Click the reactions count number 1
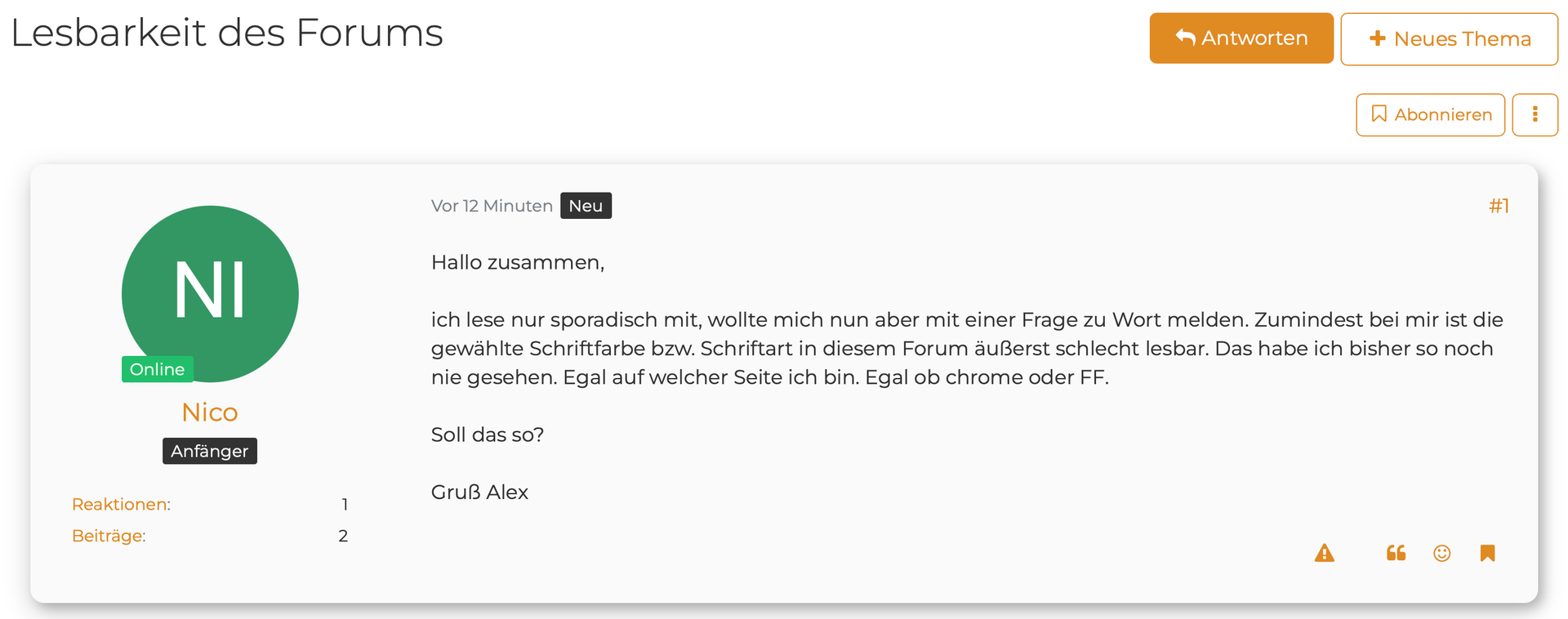The width and height of the screenshot is (1568, 619). coord(345,505)
